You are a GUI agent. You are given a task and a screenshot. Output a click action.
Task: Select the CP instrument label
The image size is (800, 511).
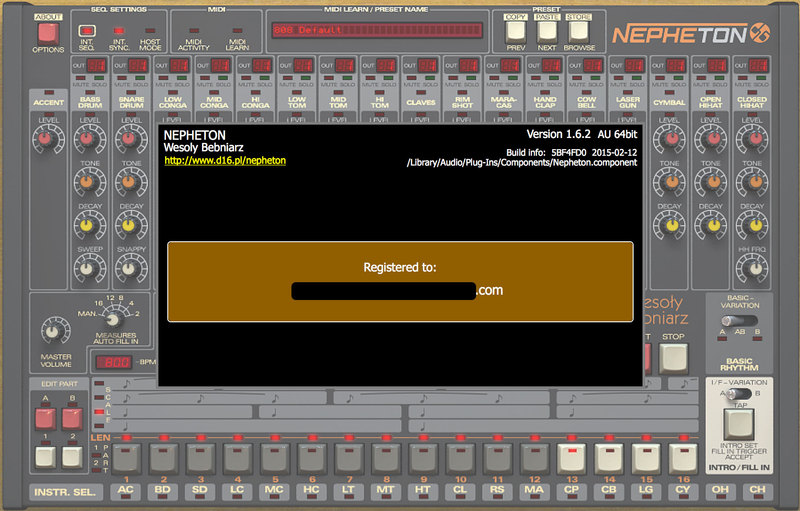click(x=571, y=490)
